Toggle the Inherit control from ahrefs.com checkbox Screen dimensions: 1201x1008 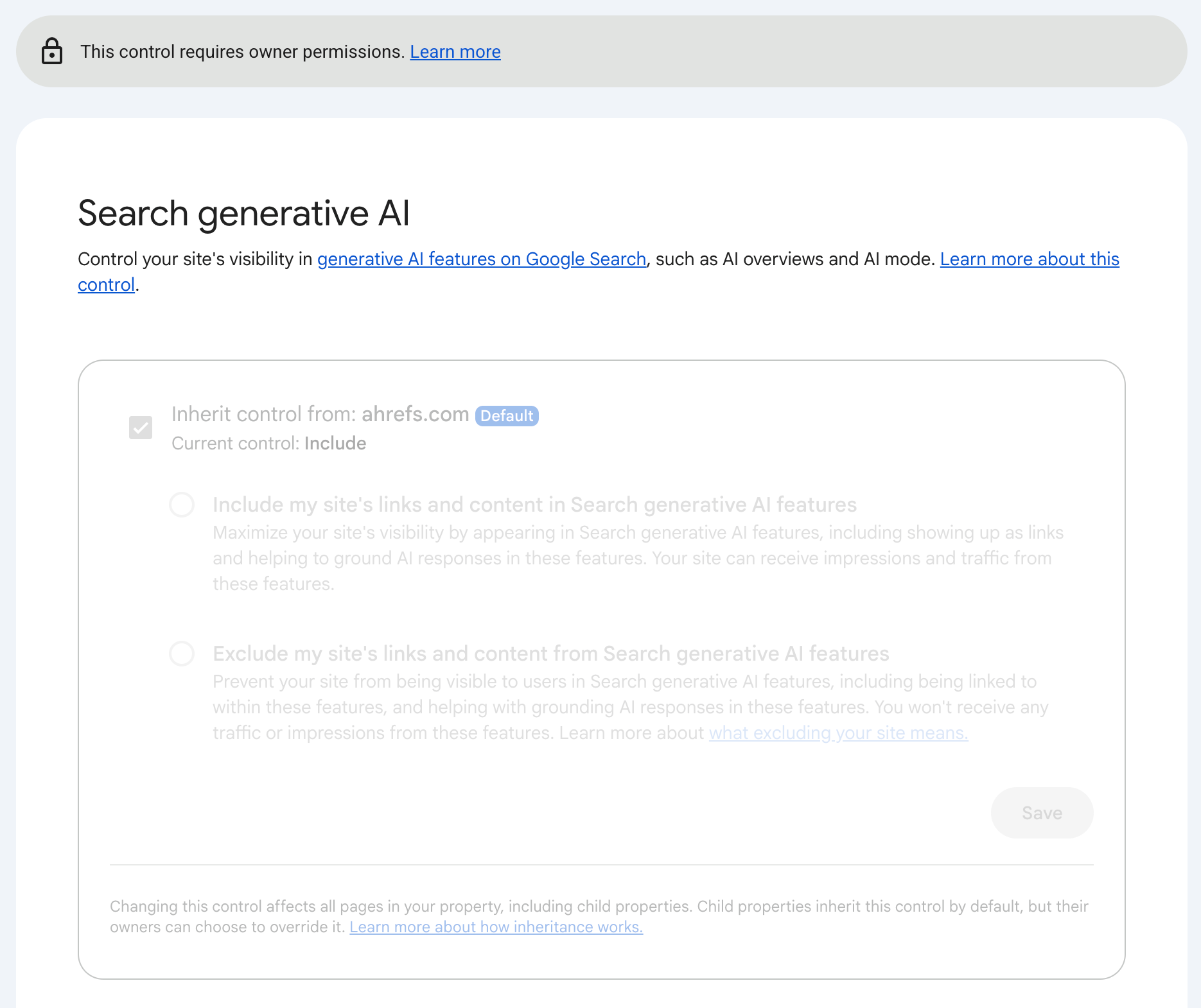[x=141, y=428]
